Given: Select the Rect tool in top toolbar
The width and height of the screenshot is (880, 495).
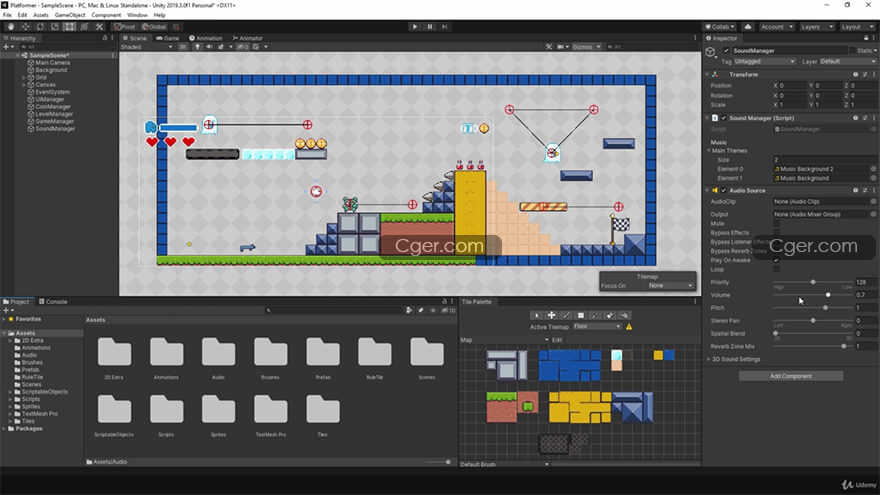Looking at the screenshot, I should point(69,26).
